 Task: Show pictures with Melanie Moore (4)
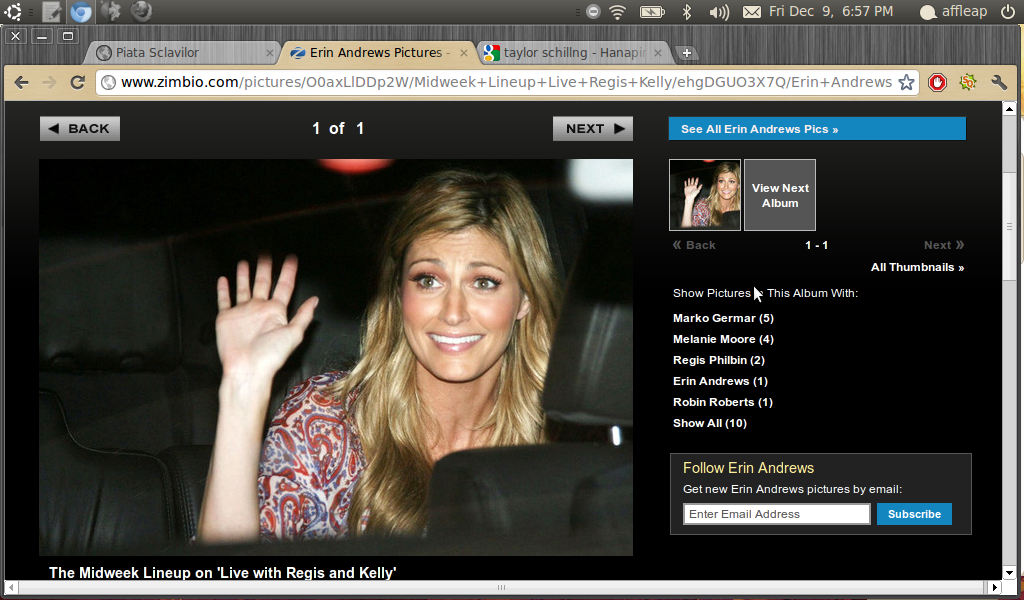point(723,339)
